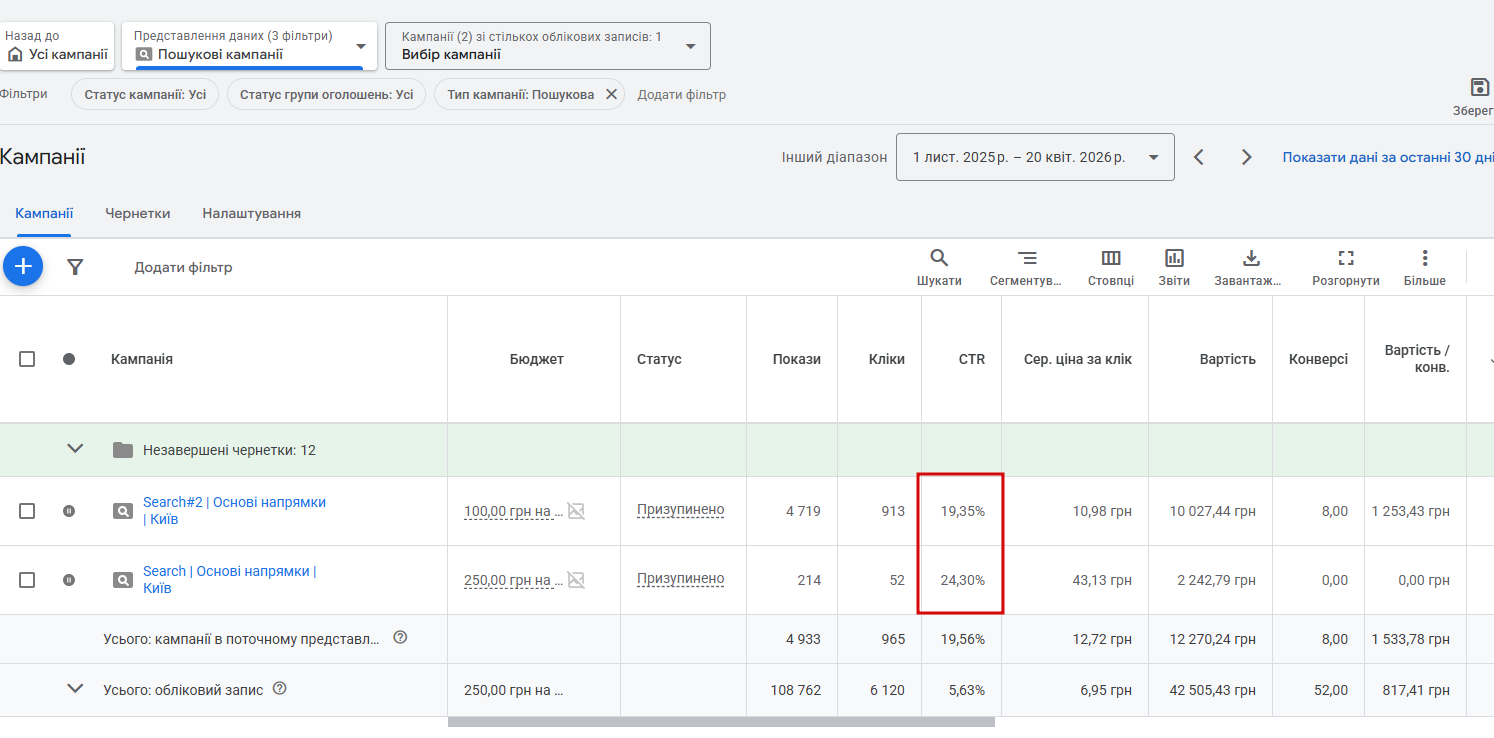Click Показати дані за останні 30 днів link
This screenshot has height=738, width=1494.
pyautogui.click(x=1388, y=157)
